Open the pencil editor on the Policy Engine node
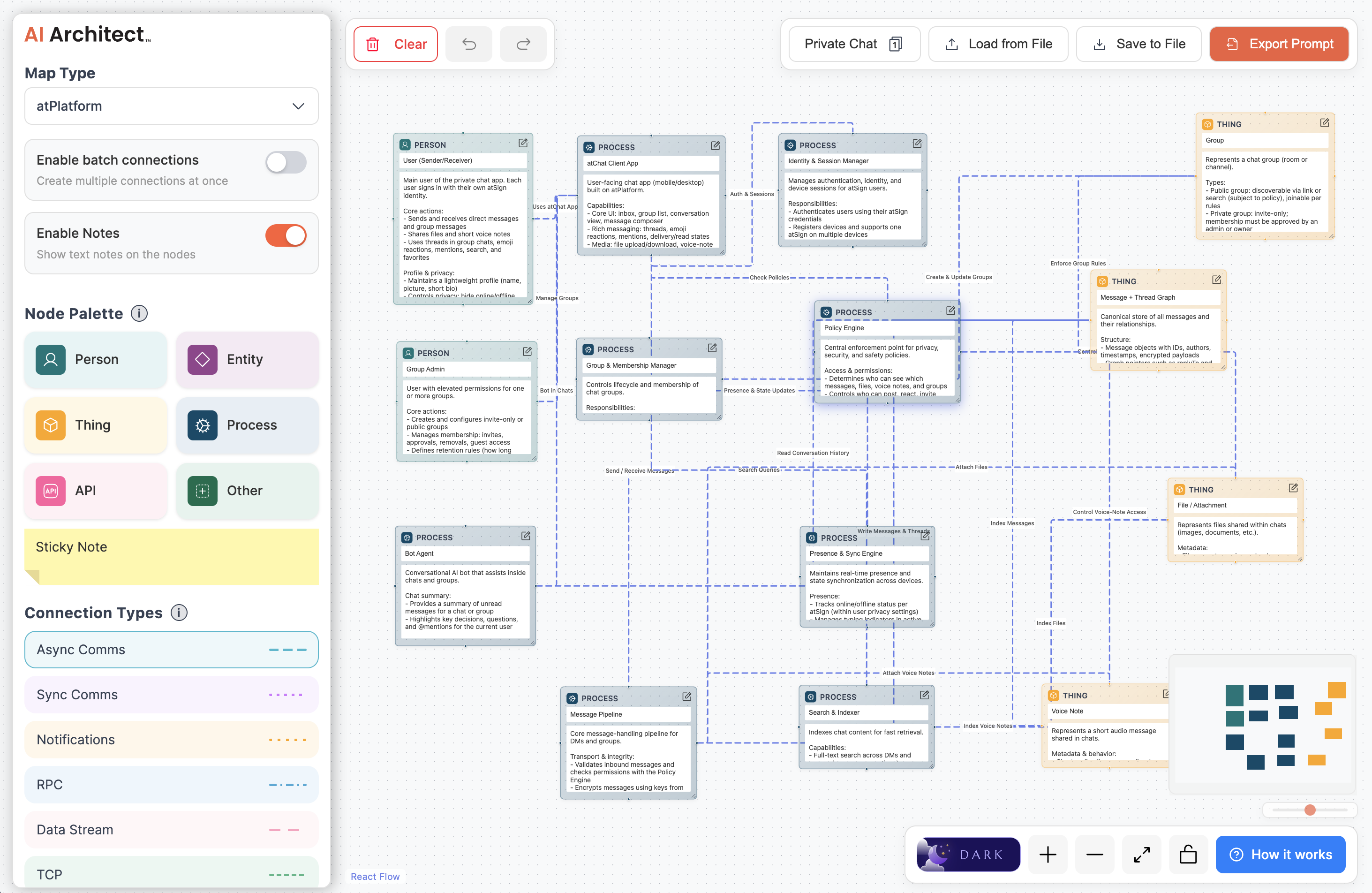 [950, 310]
